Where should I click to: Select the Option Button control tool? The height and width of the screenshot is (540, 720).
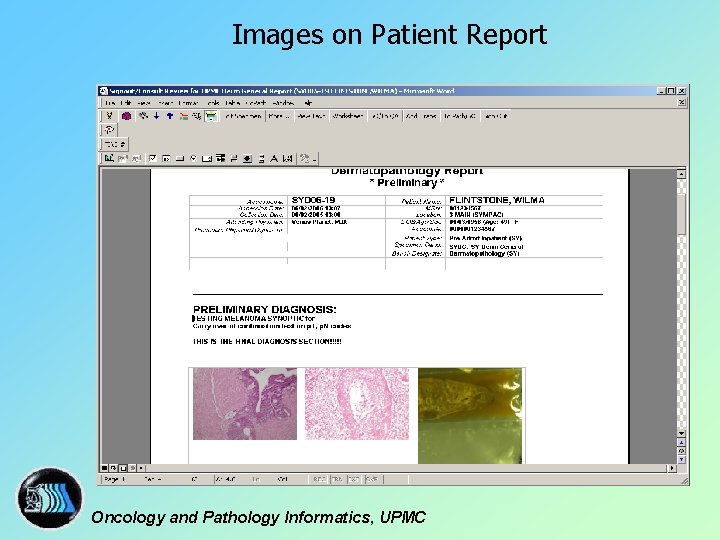(x=193, y=158)
